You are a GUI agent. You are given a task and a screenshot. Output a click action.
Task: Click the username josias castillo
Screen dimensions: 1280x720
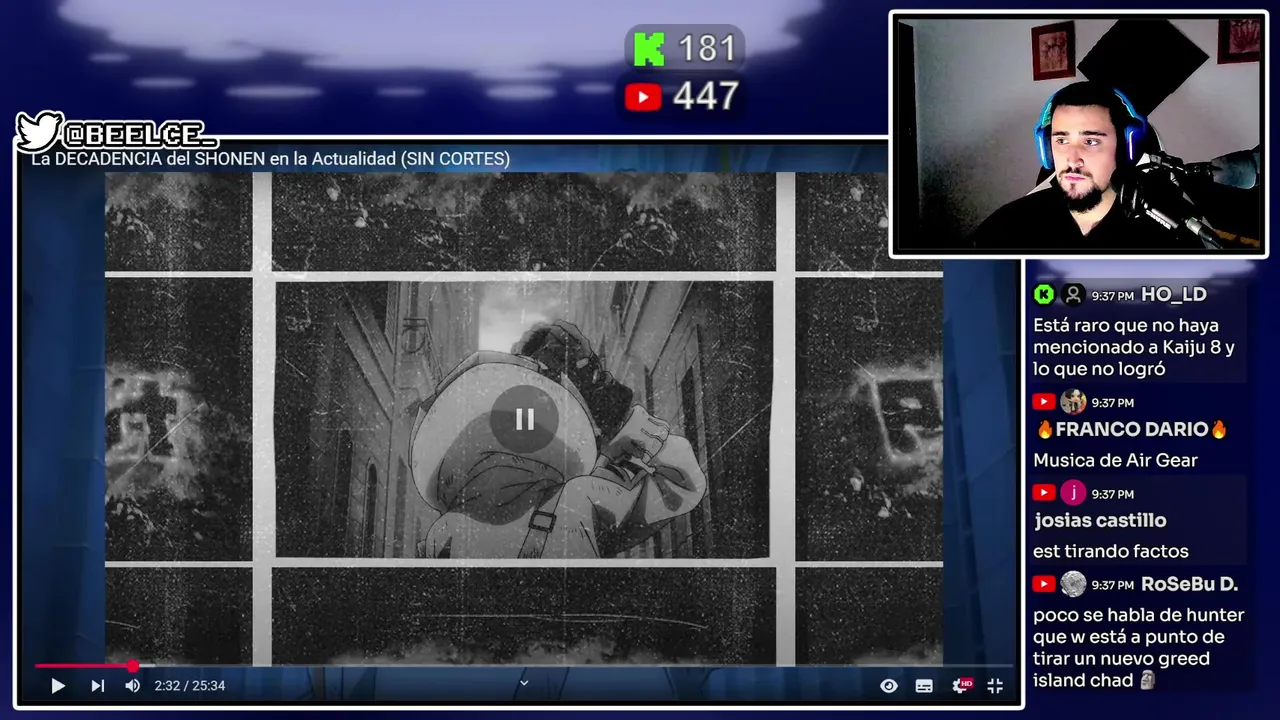[1100, 520]
